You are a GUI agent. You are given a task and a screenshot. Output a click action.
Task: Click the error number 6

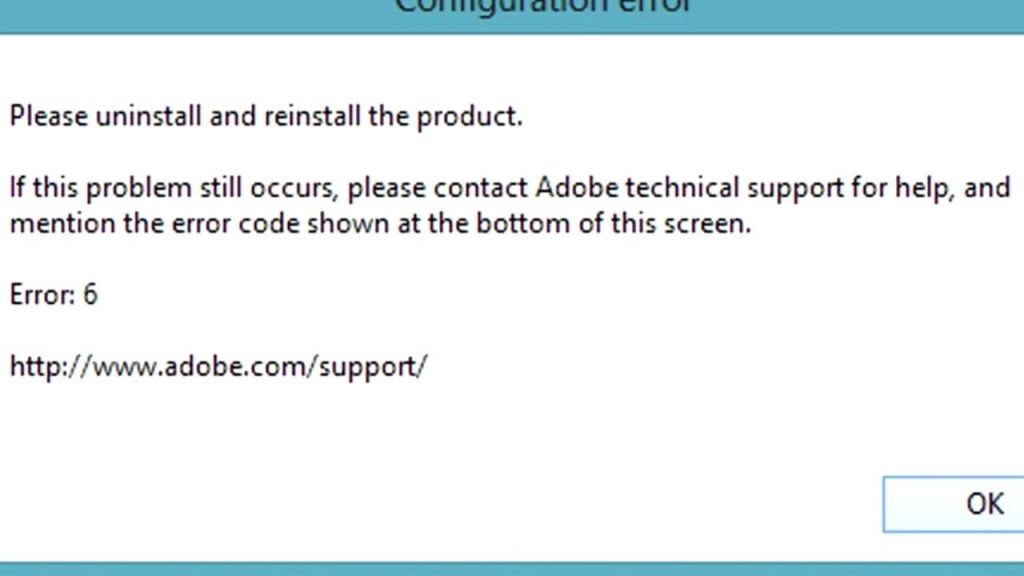tap(90, 295)
